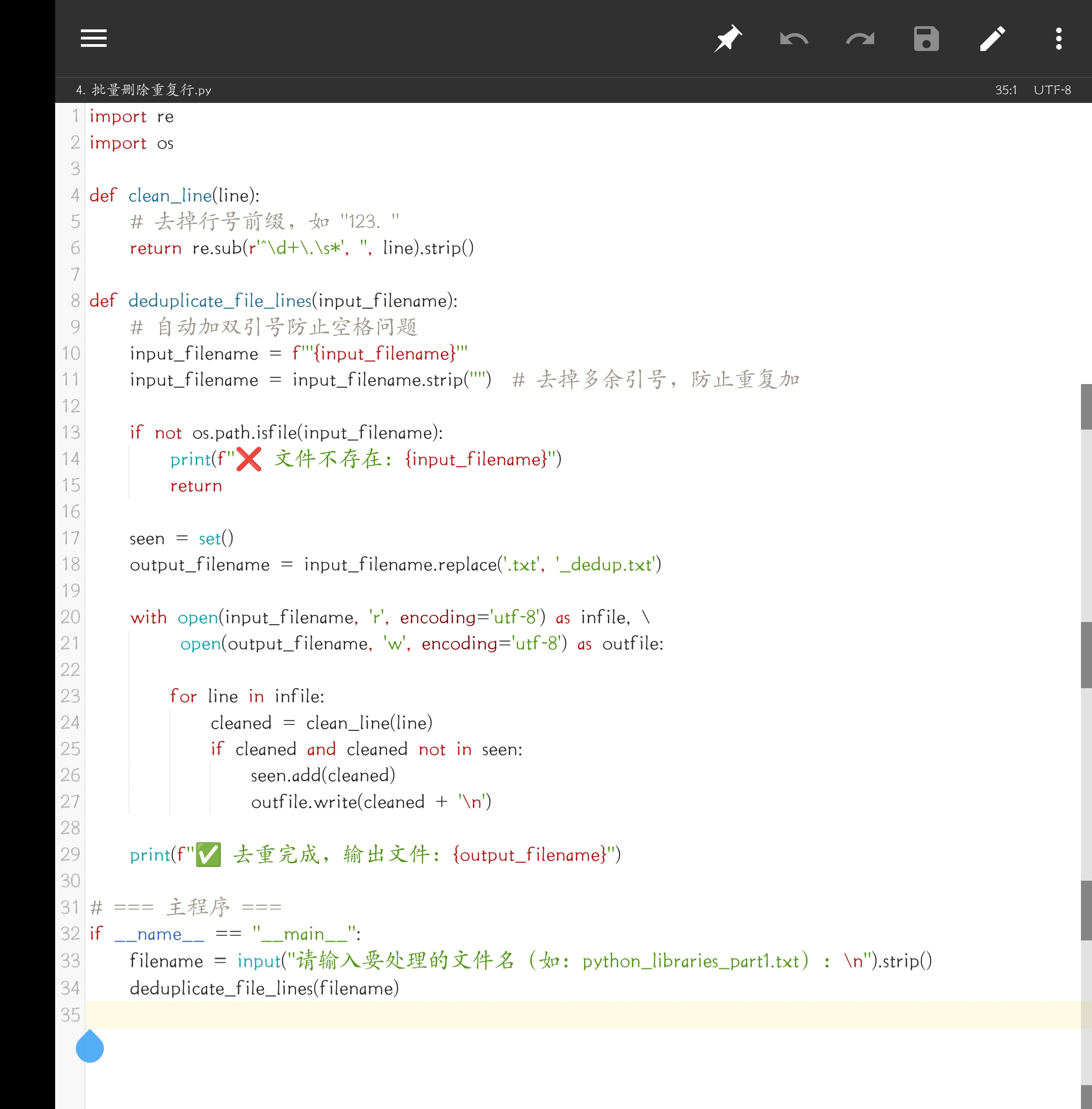The width and height of the screenshot is (1092, 1109).
Task: Save file with floppy disk icon
Action: tap(926, 39)
